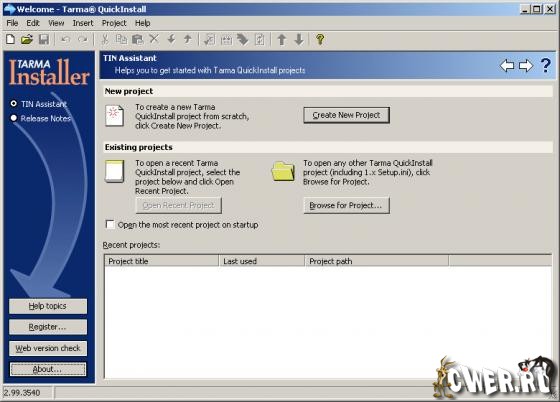Click the New file toolbar icon

pos(10,39)
